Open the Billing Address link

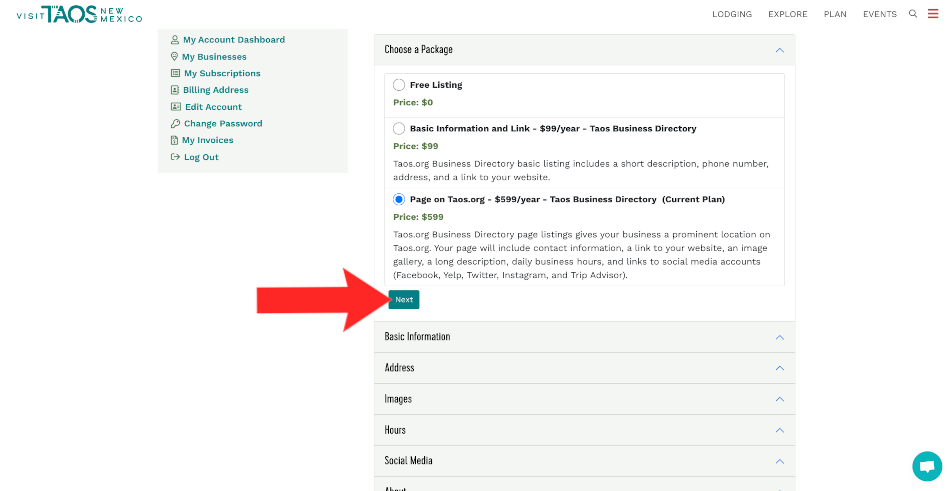pyautogui.click(x=215, y=90)
